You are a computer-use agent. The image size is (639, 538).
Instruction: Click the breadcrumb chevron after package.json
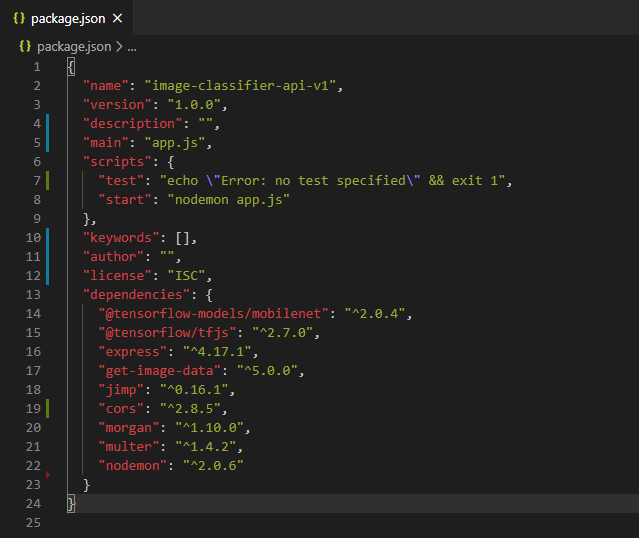(119, 47)
